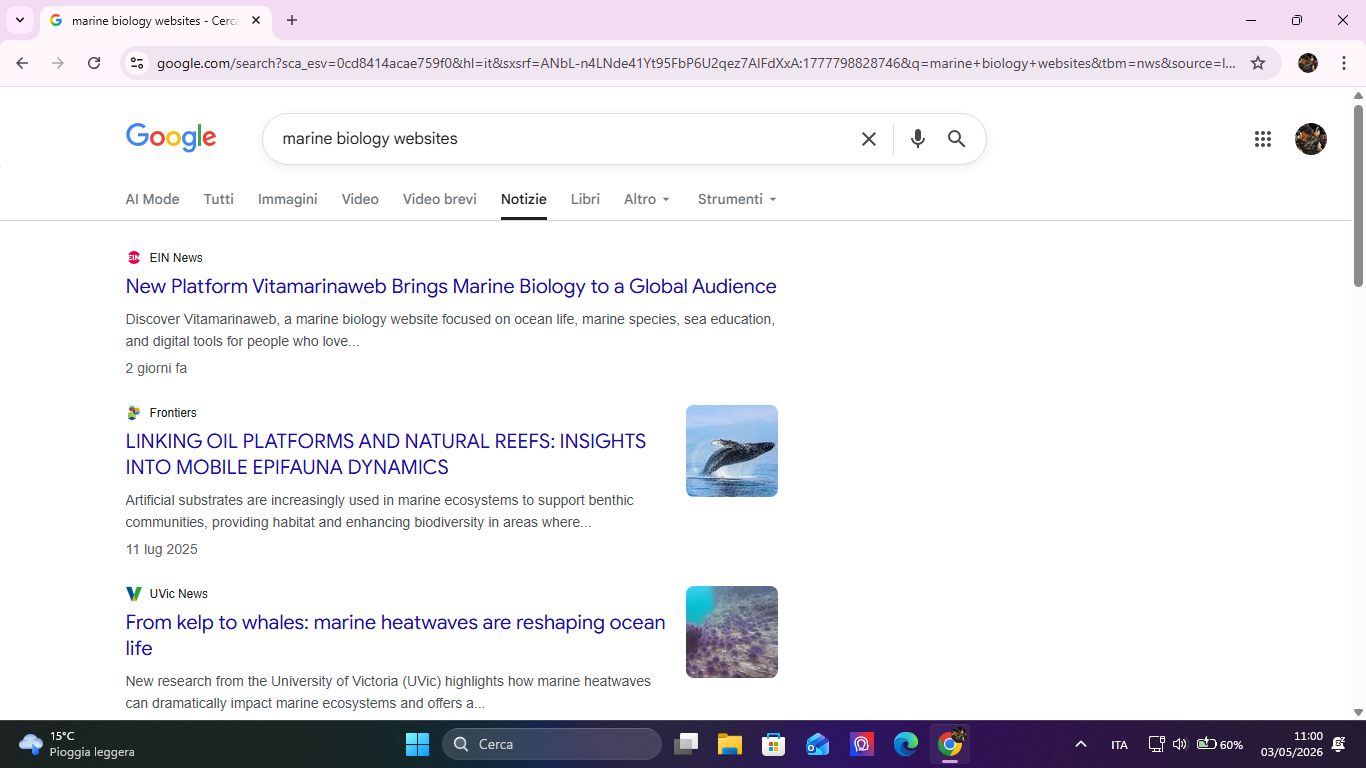Clear the search box with X icon
The width and height of the screenshot is (1366, 768).
pyautogui.click(x=869, y=139)
